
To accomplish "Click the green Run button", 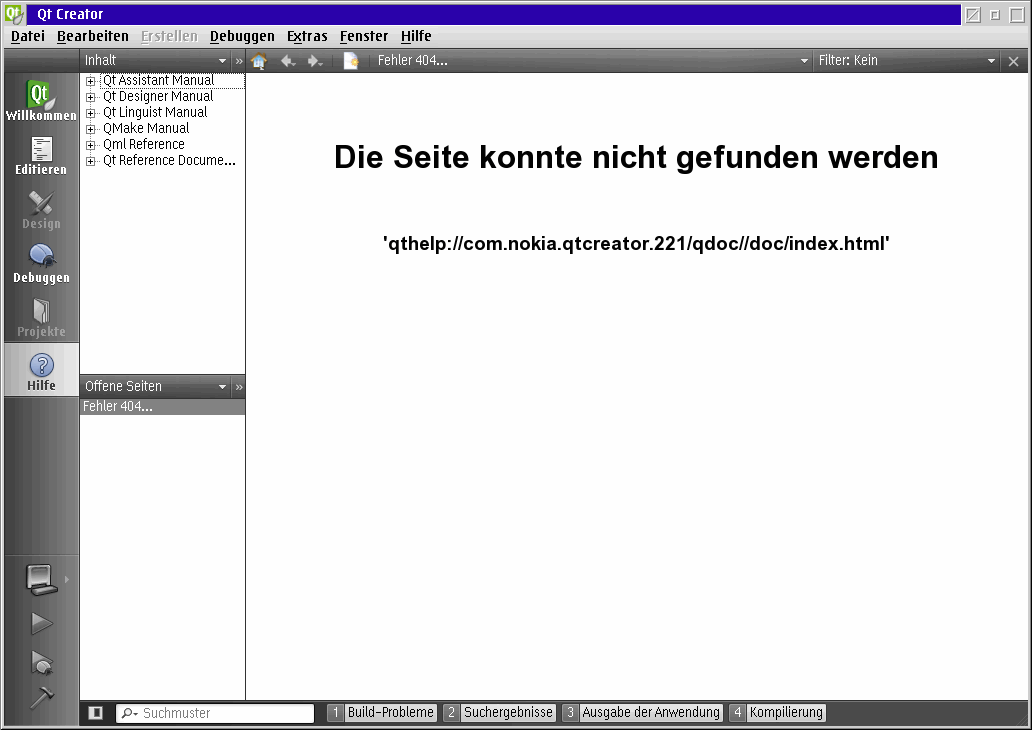I will pos(41,623).
